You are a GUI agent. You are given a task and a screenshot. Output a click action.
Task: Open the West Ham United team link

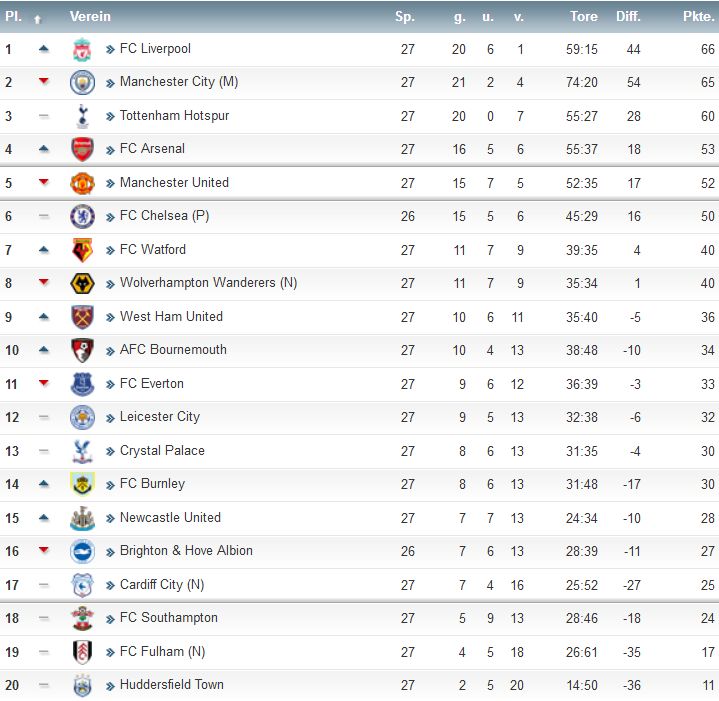coord(171,316)
